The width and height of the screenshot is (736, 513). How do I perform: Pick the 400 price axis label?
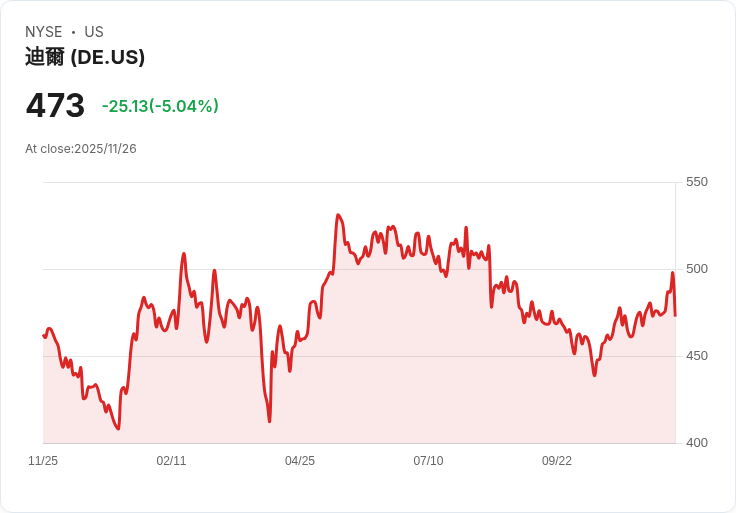click(696, 443)
